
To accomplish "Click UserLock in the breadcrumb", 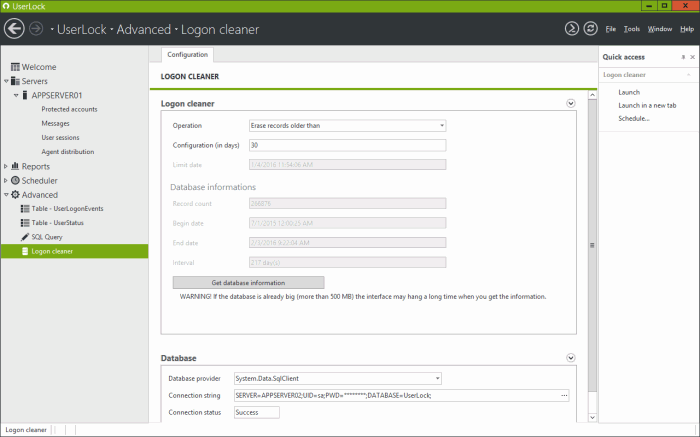I will tap(82, 29).
